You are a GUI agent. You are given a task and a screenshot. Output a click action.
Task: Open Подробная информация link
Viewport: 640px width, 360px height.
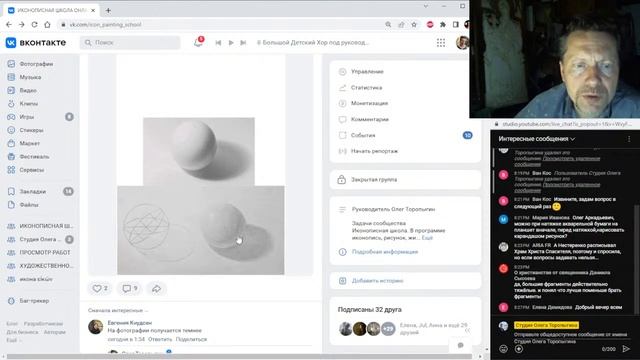[385, 252]
